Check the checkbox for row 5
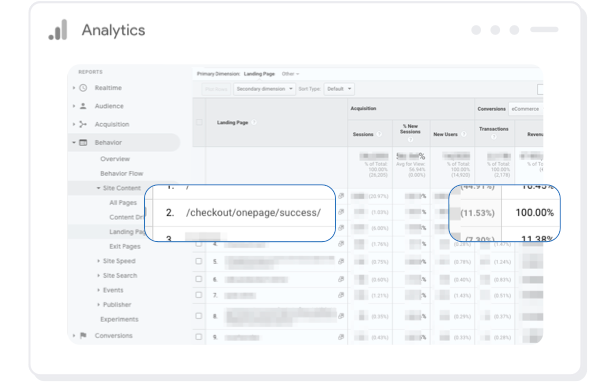600x382 pixels. (199, 261)
